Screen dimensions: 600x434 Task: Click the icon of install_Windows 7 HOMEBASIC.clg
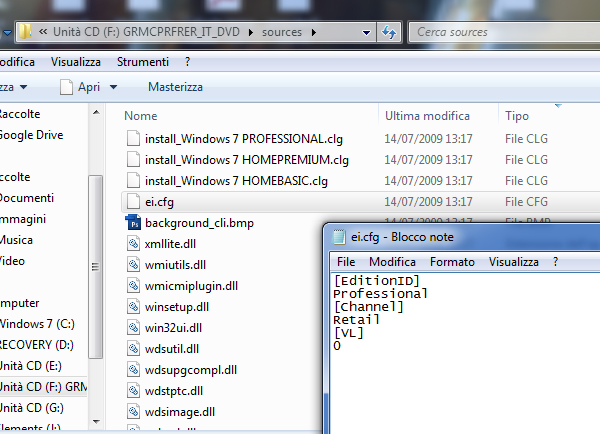pos(133,181)
